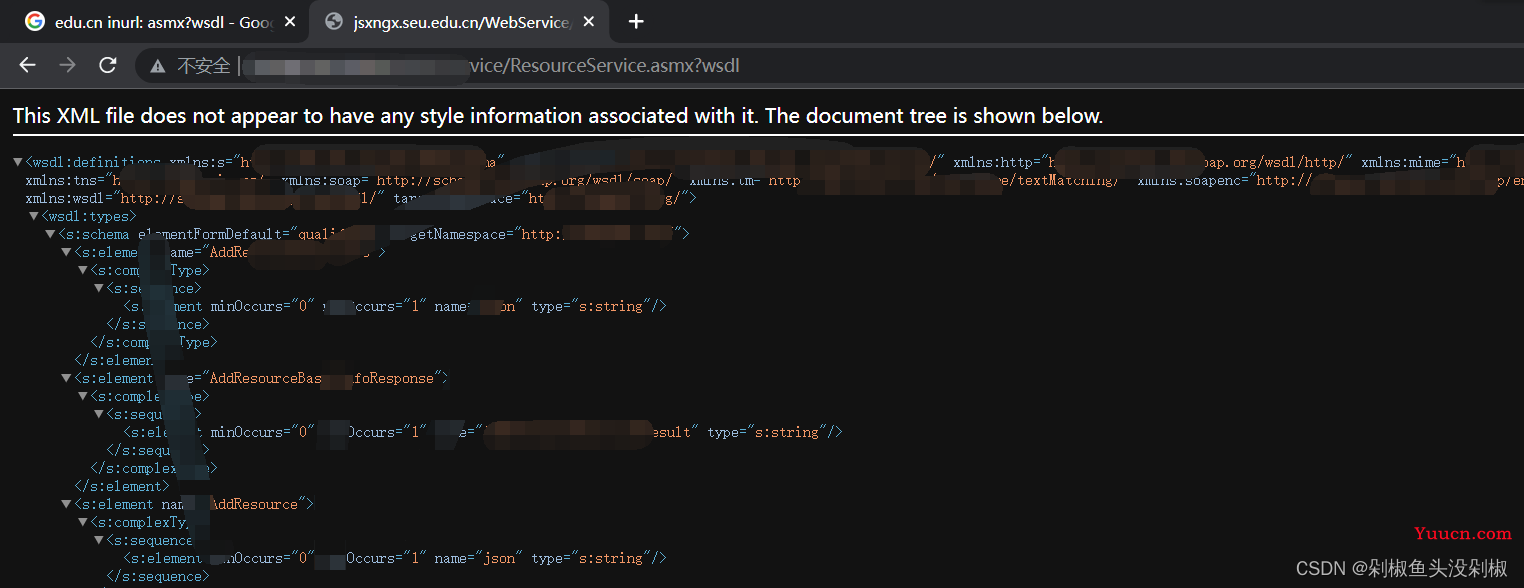Click the last visible </s:sequence> closing tag

[x=157, y=576]
